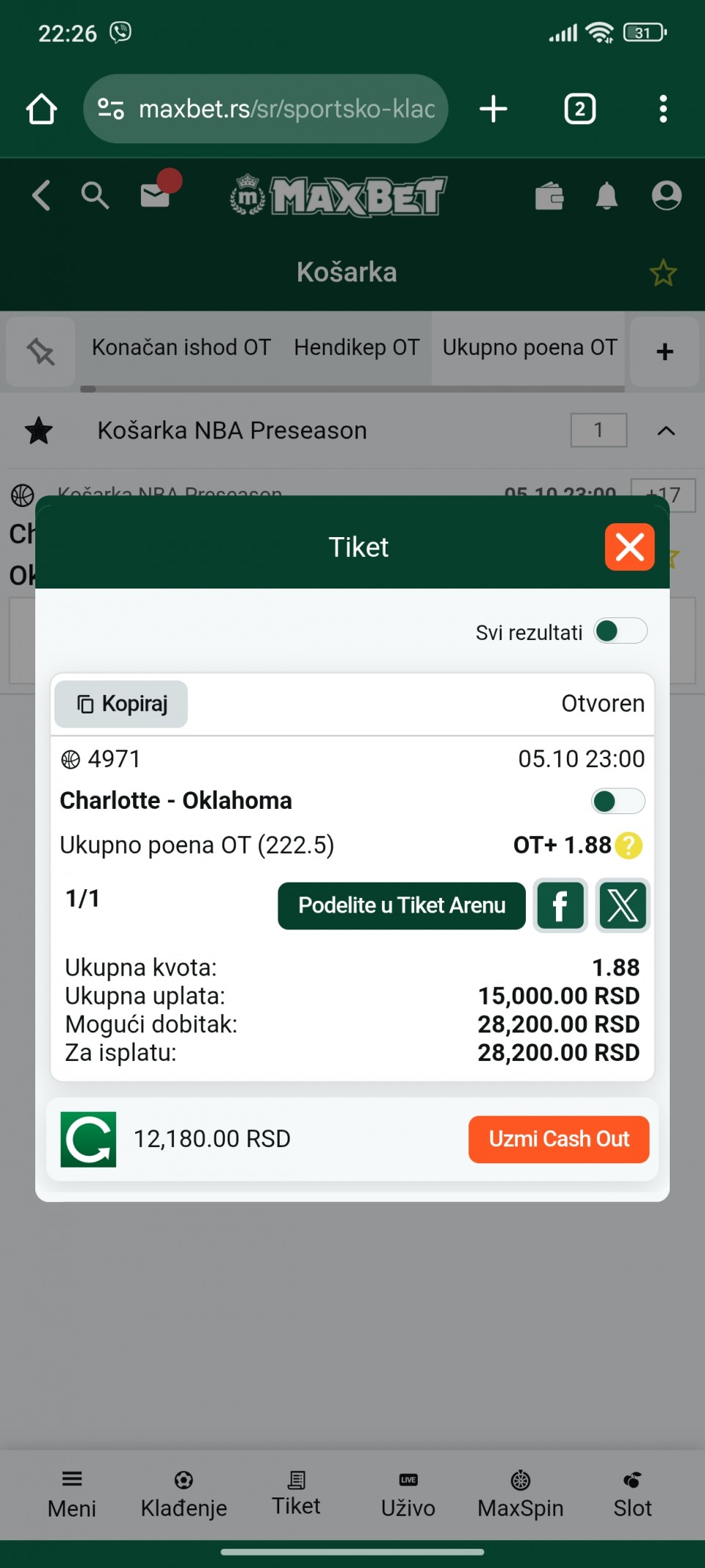Open the wallet icon in header
The width and height of the screenshot is (705, 1568).
tap(549, 196)
